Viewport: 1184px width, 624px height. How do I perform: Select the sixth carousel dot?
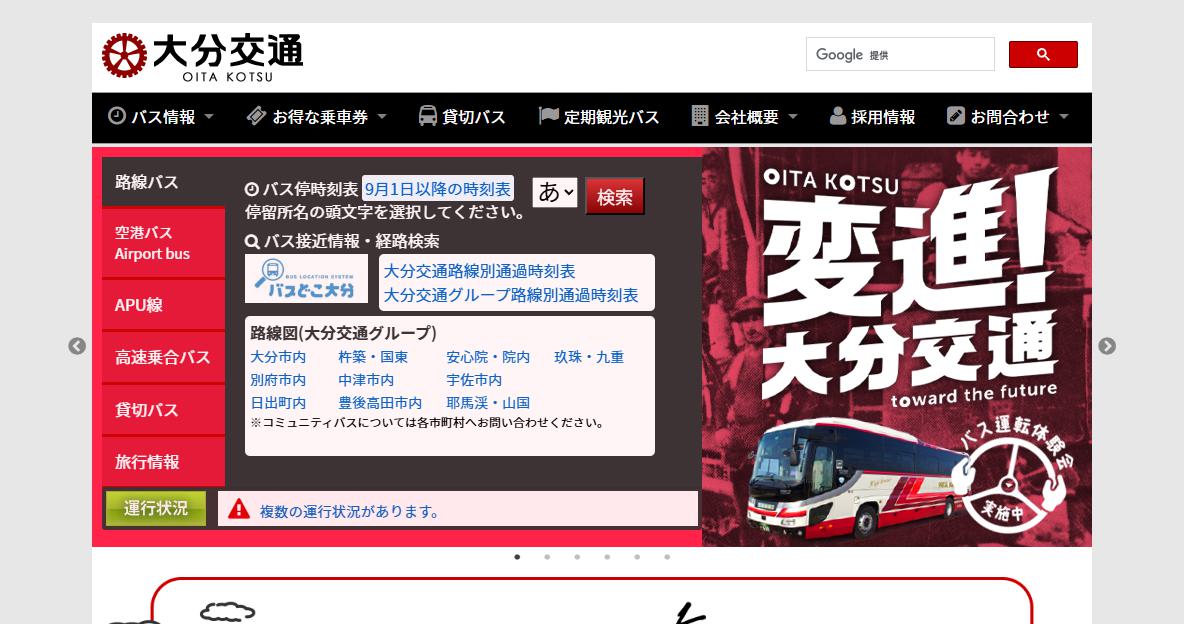pos(668,557)
